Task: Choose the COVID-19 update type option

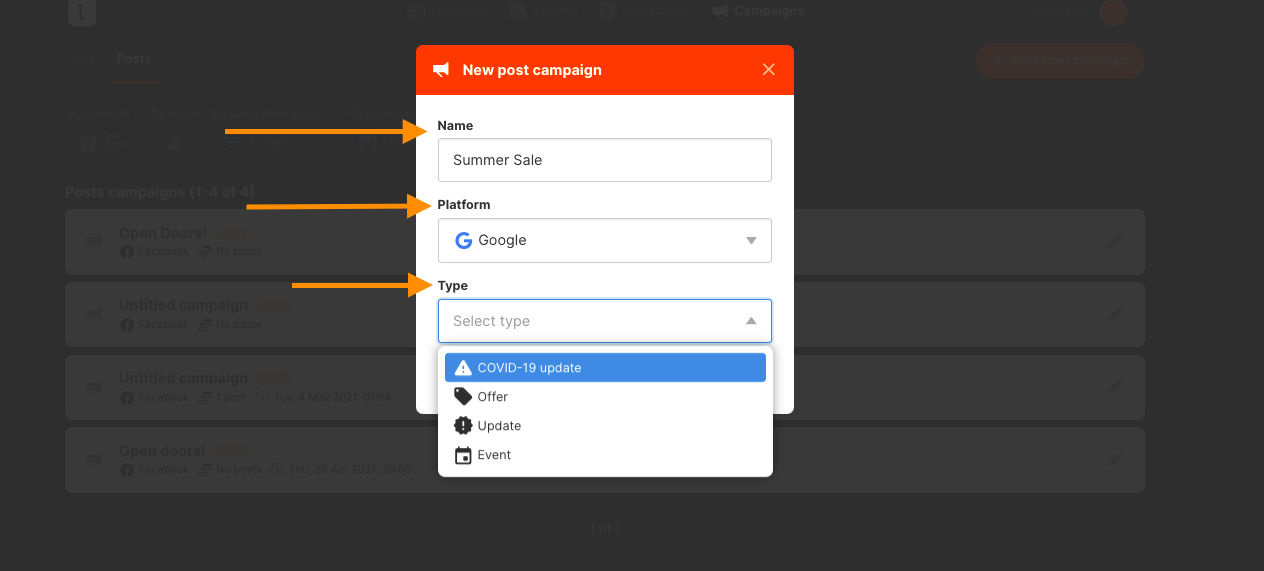Action: [605, 368]
